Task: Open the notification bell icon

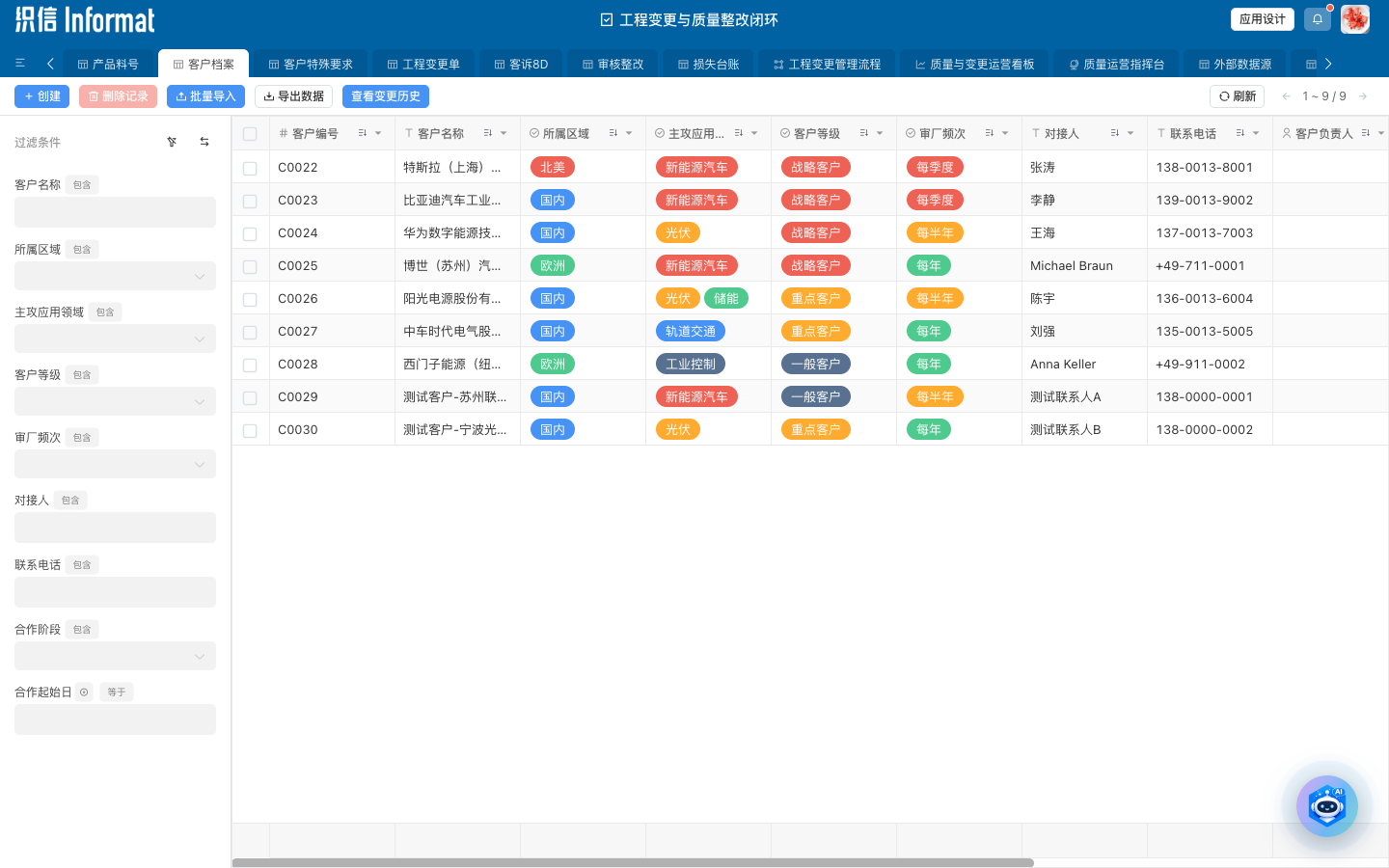Action: [1318, 19]
